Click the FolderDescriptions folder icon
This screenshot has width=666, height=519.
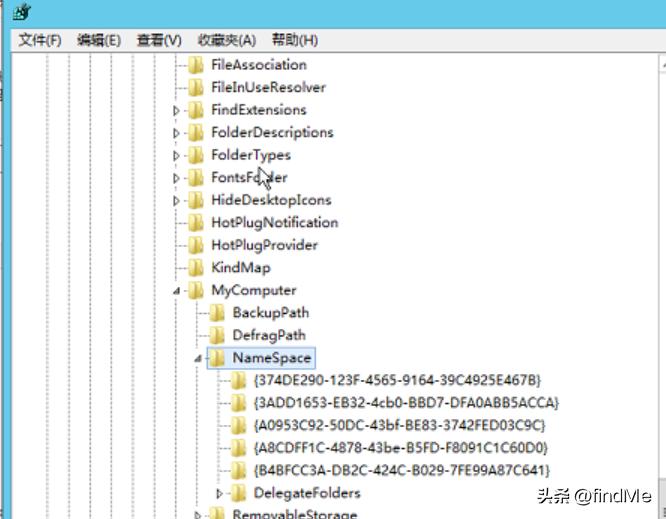[x=196, y=133]
